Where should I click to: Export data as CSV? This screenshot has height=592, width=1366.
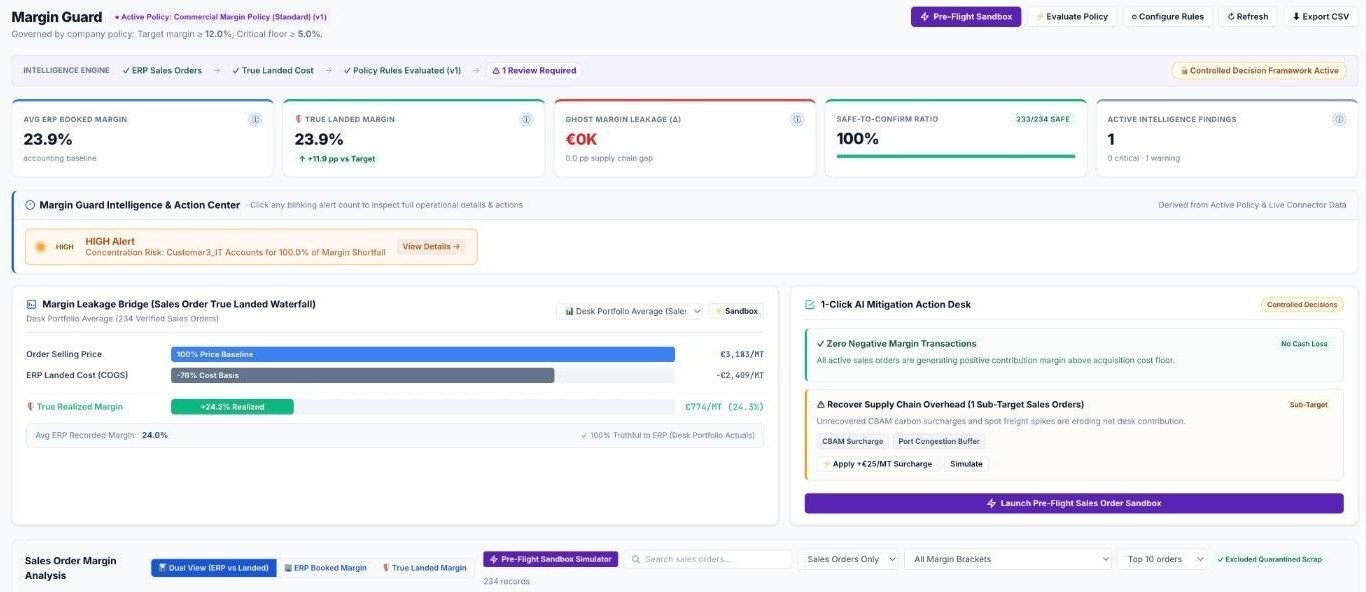[1320, 16]
